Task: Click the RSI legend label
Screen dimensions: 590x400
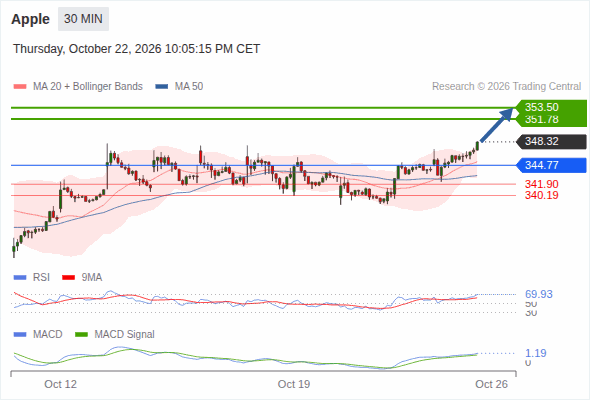Action: 41,278
